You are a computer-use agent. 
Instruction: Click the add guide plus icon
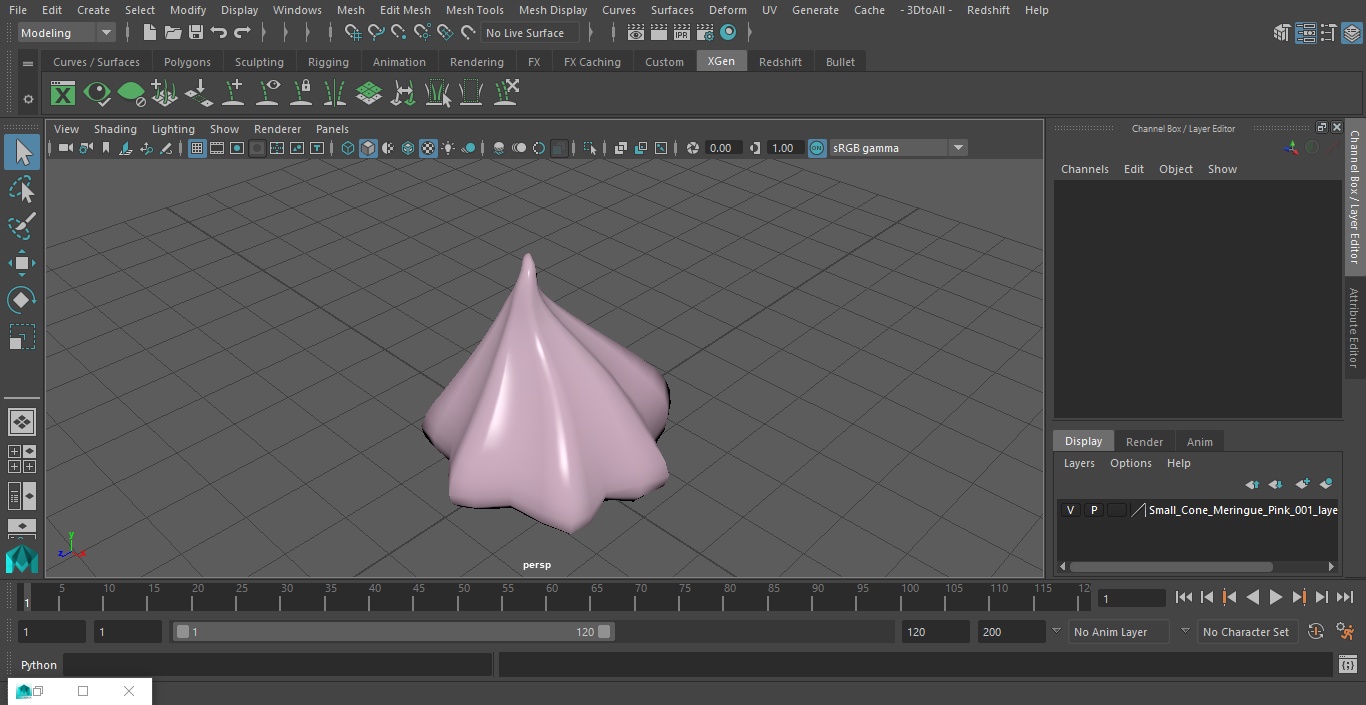(233, 94)
